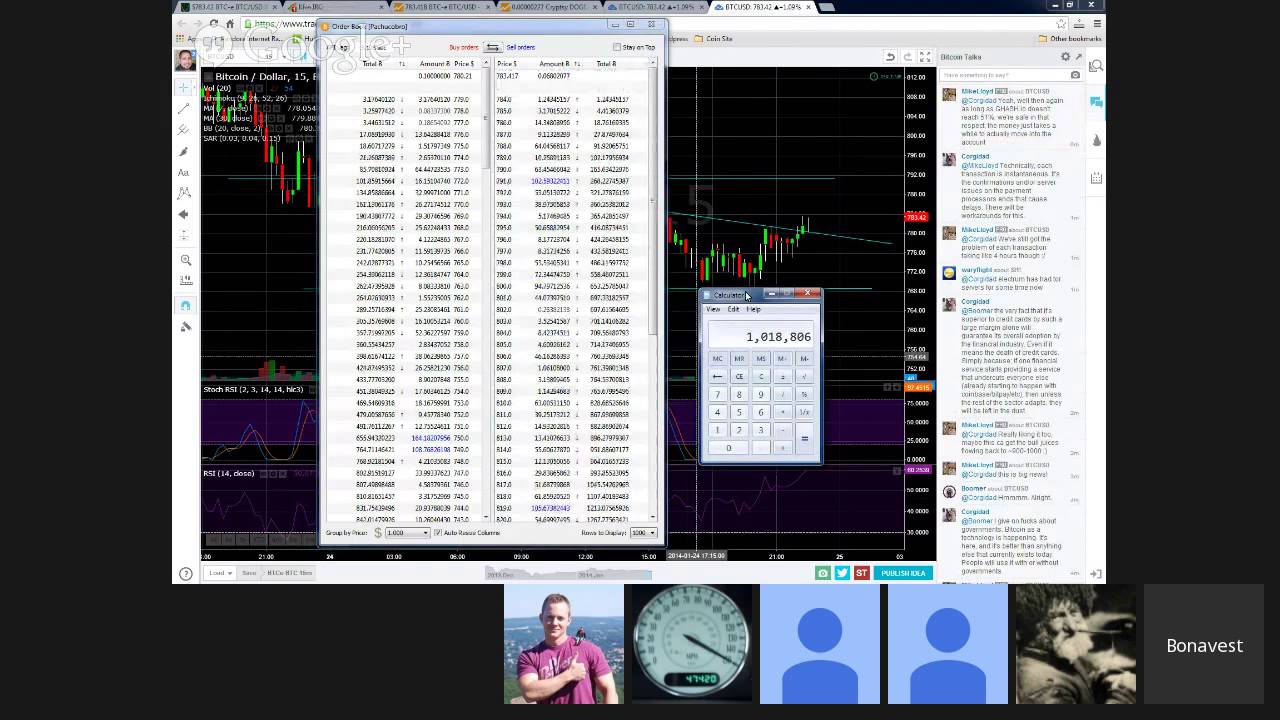Click the Calculator CE button

click(739, 377)
